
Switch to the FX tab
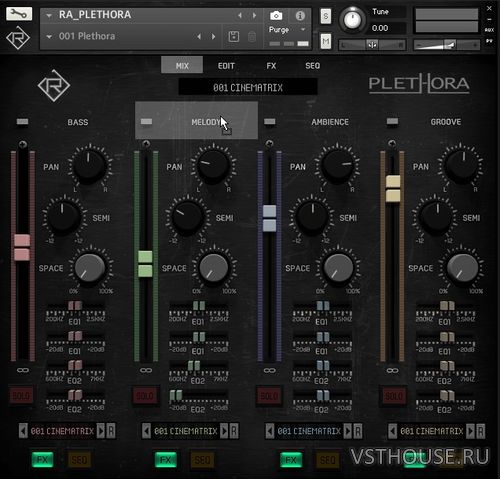(x=271, y=66)
